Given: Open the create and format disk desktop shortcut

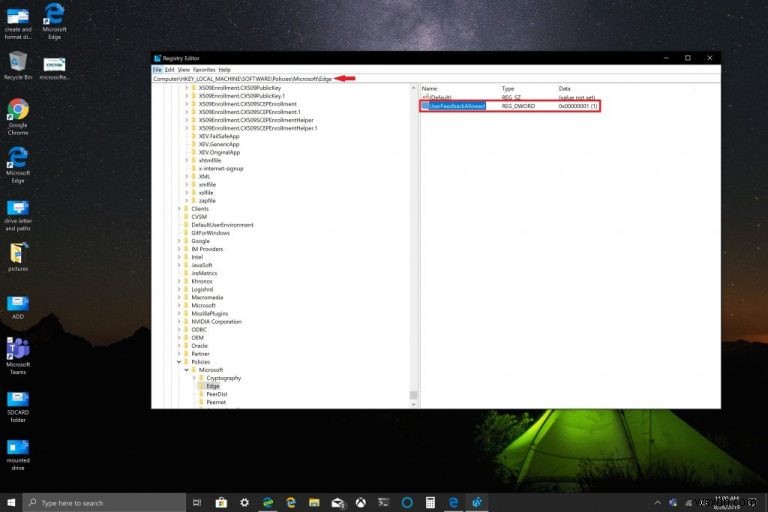Looking at the screenshot, I should [18, 23].
